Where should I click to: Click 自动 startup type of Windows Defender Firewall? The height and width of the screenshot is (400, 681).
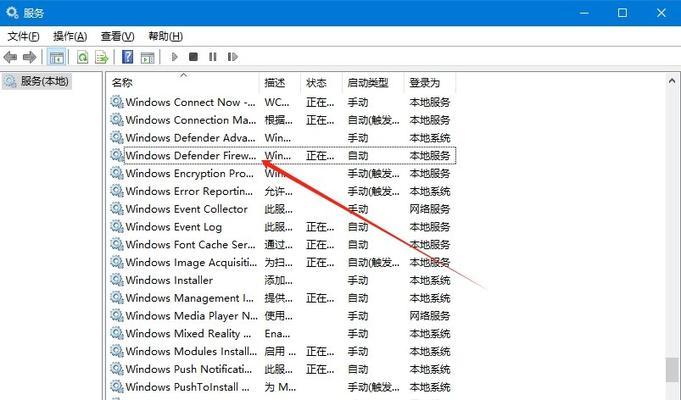pyautogui.click(x=358, y=156)
